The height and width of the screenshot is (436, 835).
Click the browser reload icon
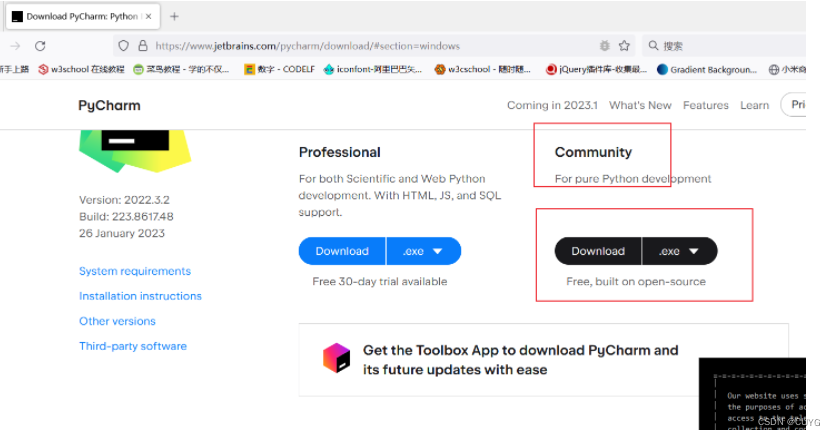40,46
